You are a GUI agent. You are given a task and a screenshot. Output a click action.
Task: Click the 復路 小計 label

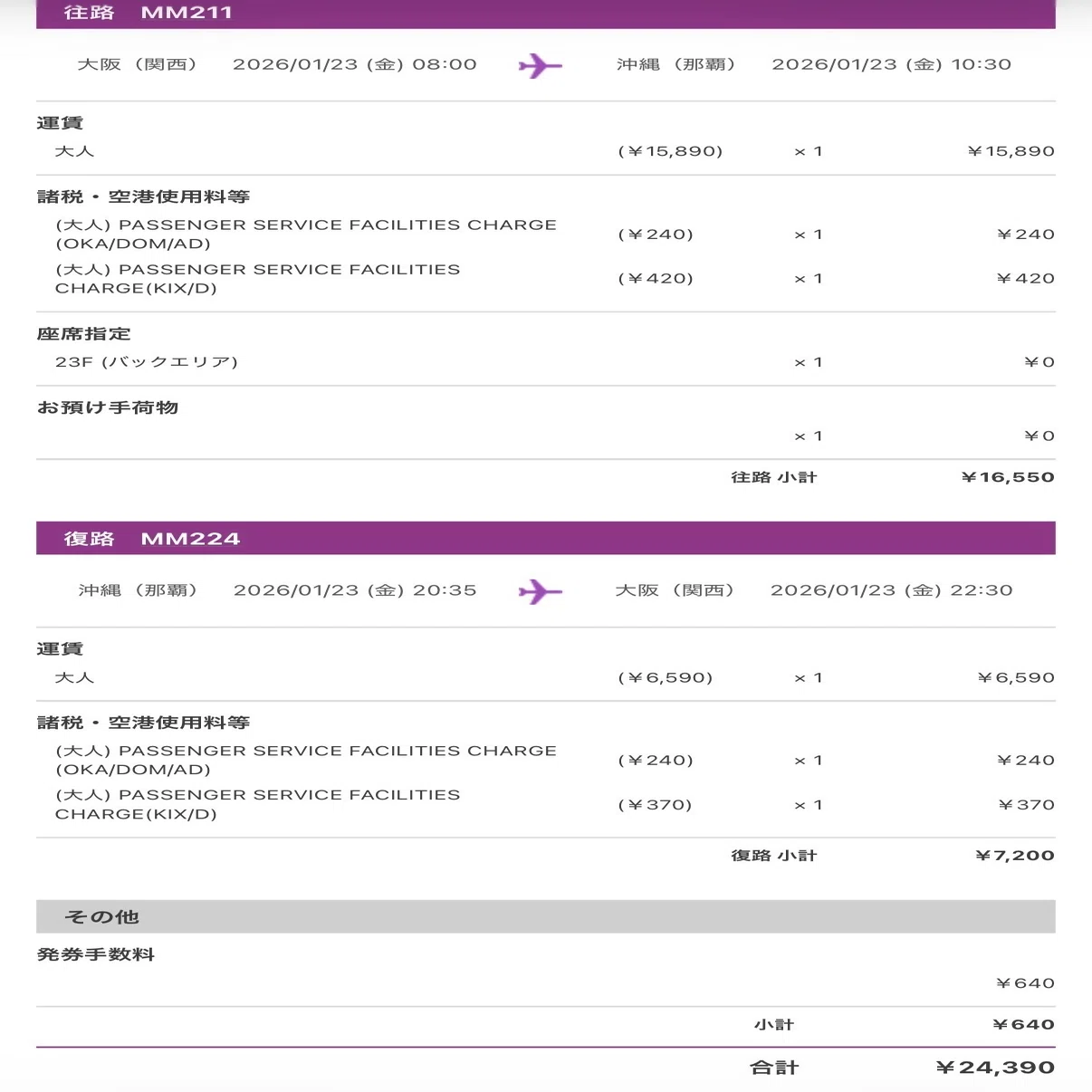click(x=774, y=856)
